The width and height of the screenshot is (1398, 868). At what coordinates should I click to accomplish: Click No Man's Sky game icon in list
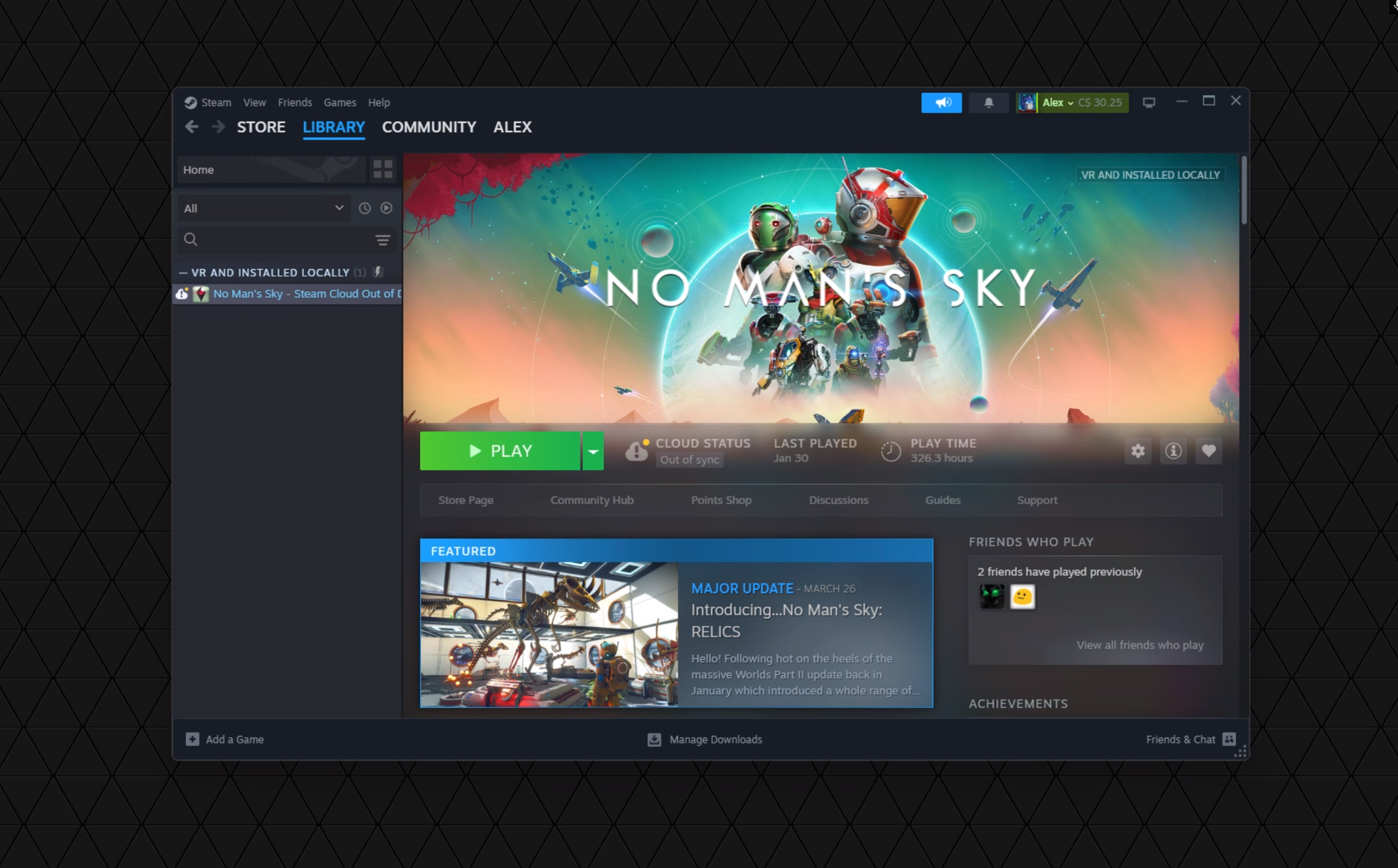(201, 294)
